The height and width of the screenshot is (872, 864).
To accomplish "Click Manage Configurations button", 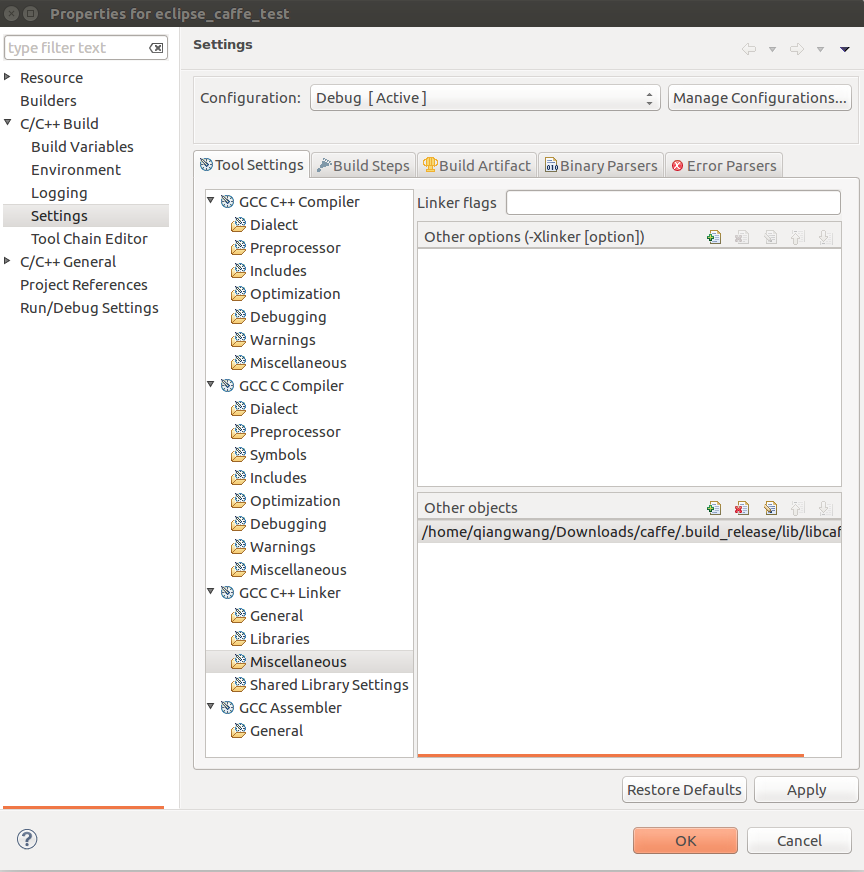I will click(759, 98).
